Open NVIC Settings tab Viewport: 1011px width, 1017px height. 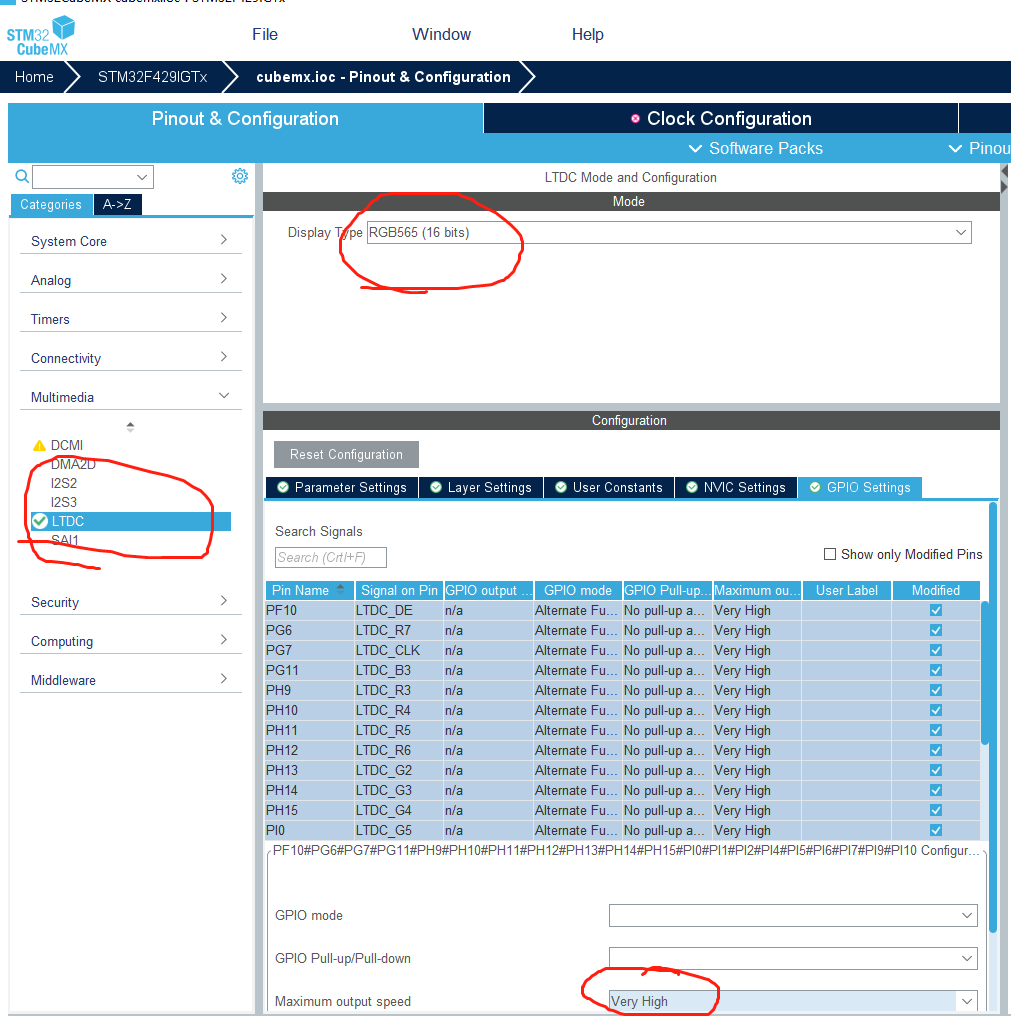[736, 488]
